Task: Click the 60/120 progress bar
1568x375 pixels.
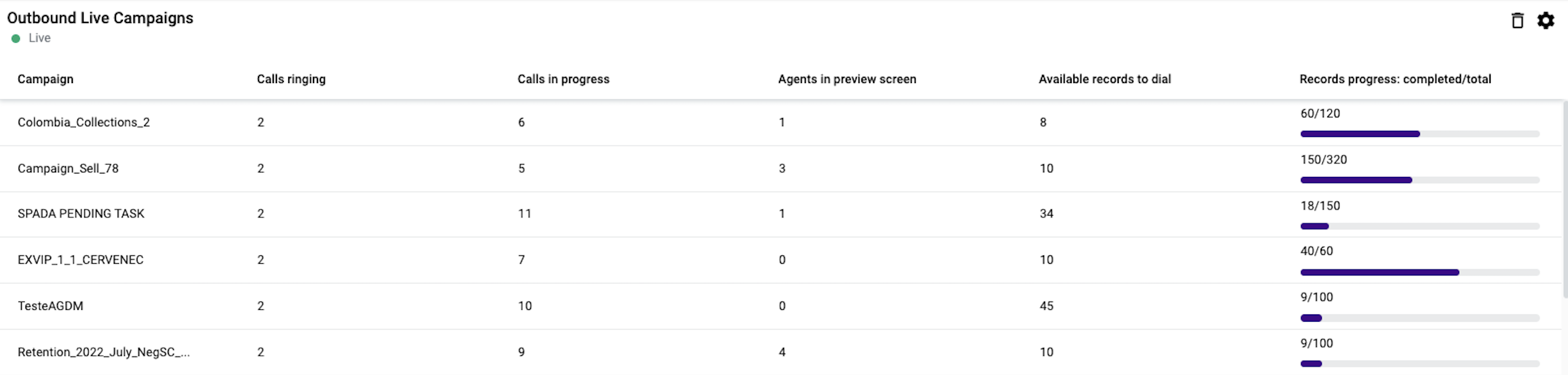Action: 1419,134
